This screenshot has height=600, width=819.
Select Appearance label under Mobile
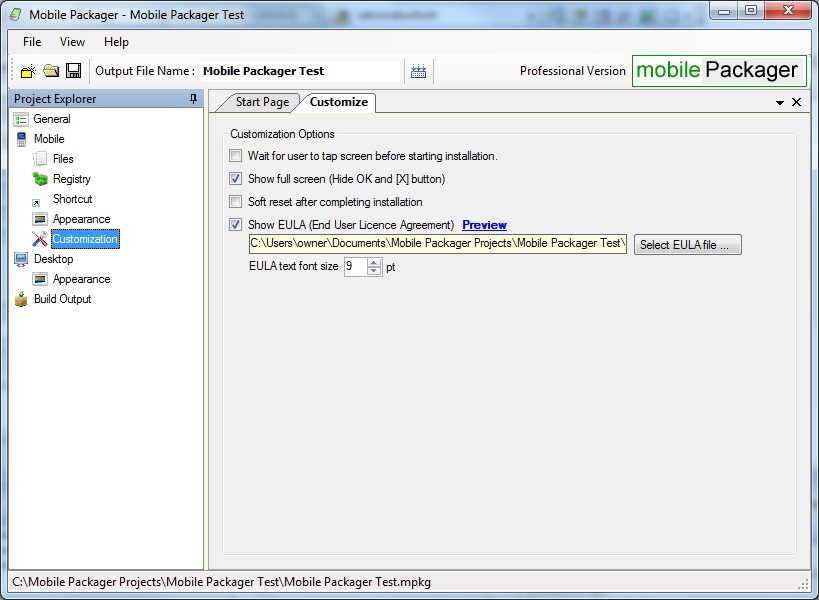click(81, 219)
